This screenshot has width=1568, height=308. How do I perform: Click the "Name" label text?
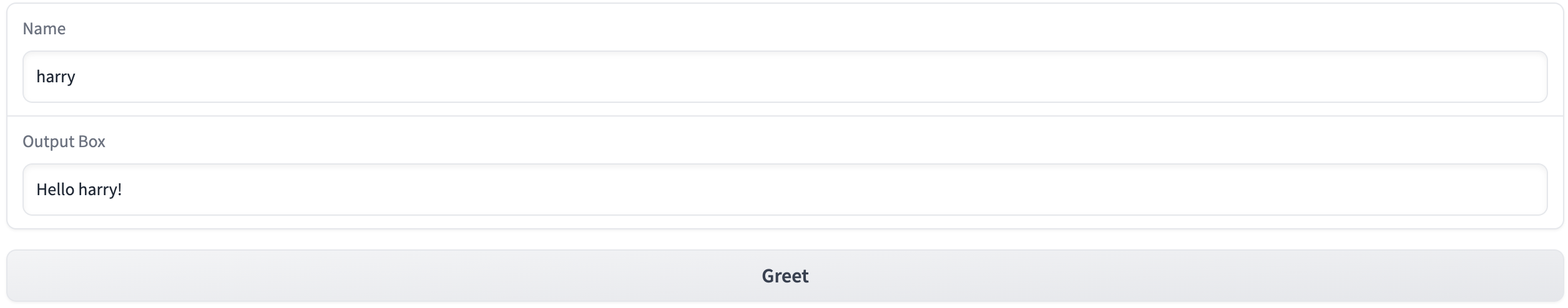pos(44,29)
